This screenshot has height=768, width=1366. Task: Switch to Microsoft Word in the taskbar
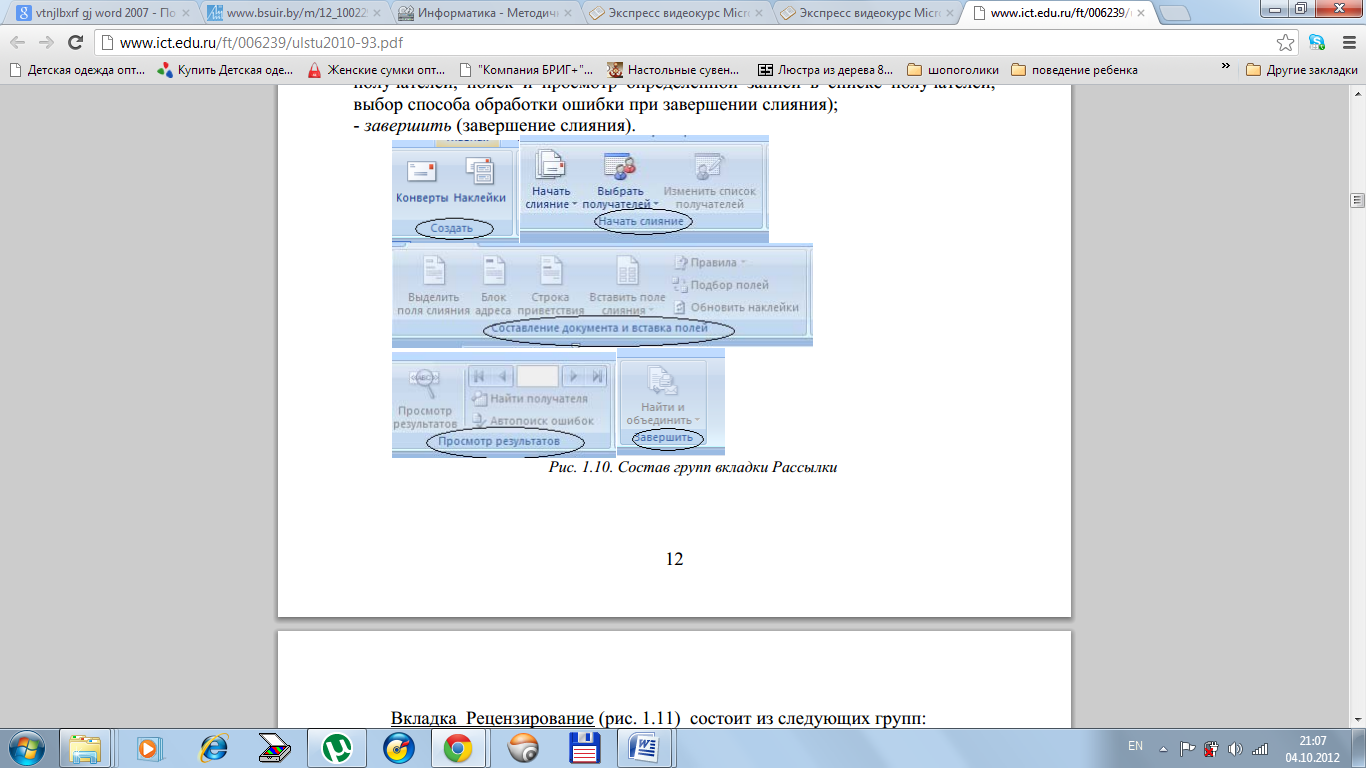point(643,747)
